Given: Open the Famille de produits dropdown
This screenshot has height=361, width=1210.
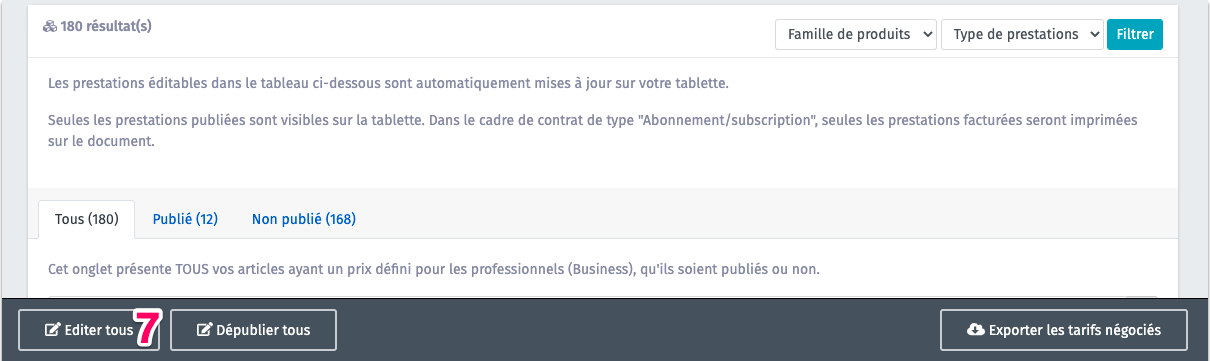Looking at the screenshot, I should coord(856,34).
